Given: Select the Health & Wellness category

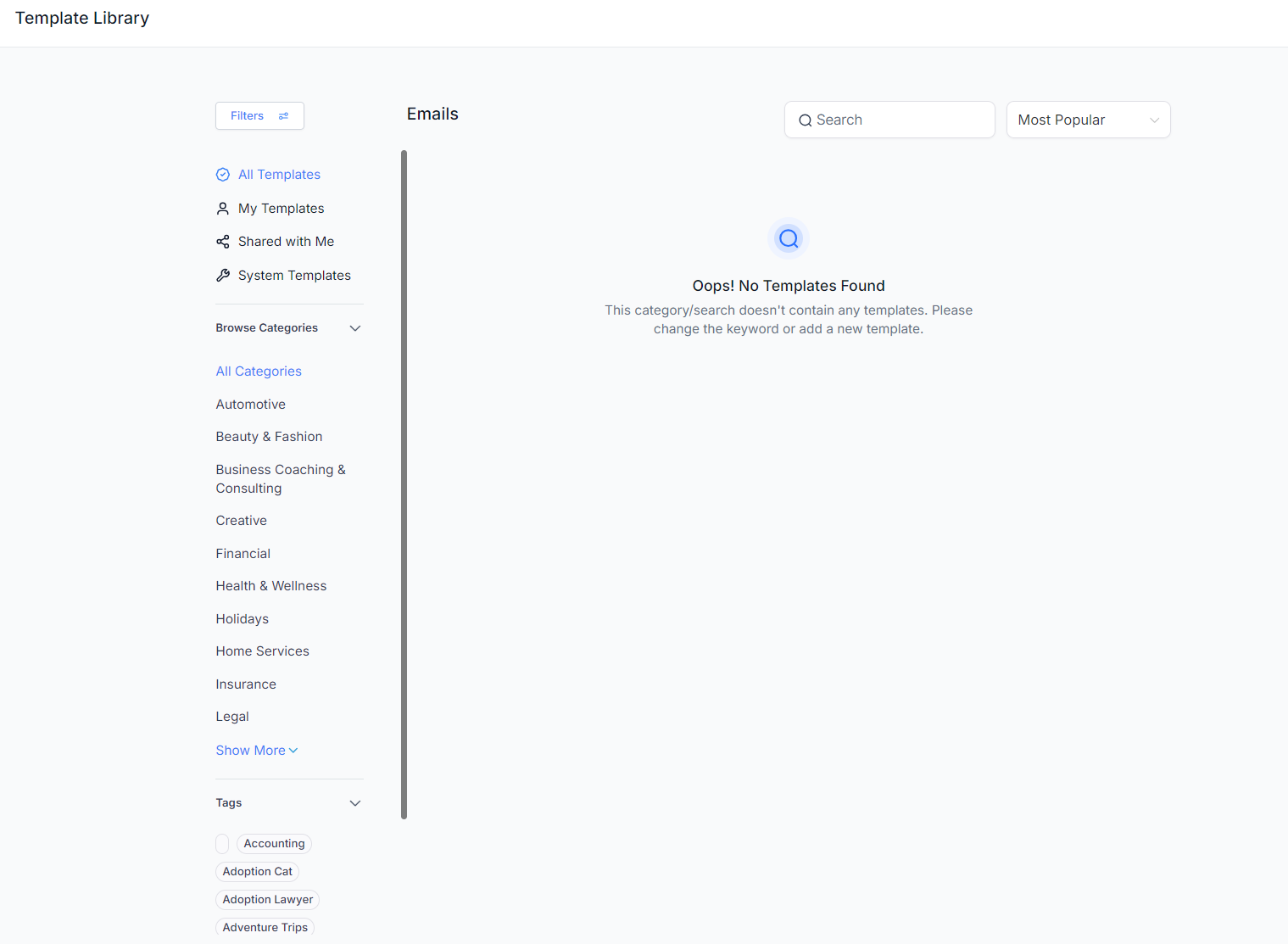Looking at the screenshot, I should coord(270,586).
